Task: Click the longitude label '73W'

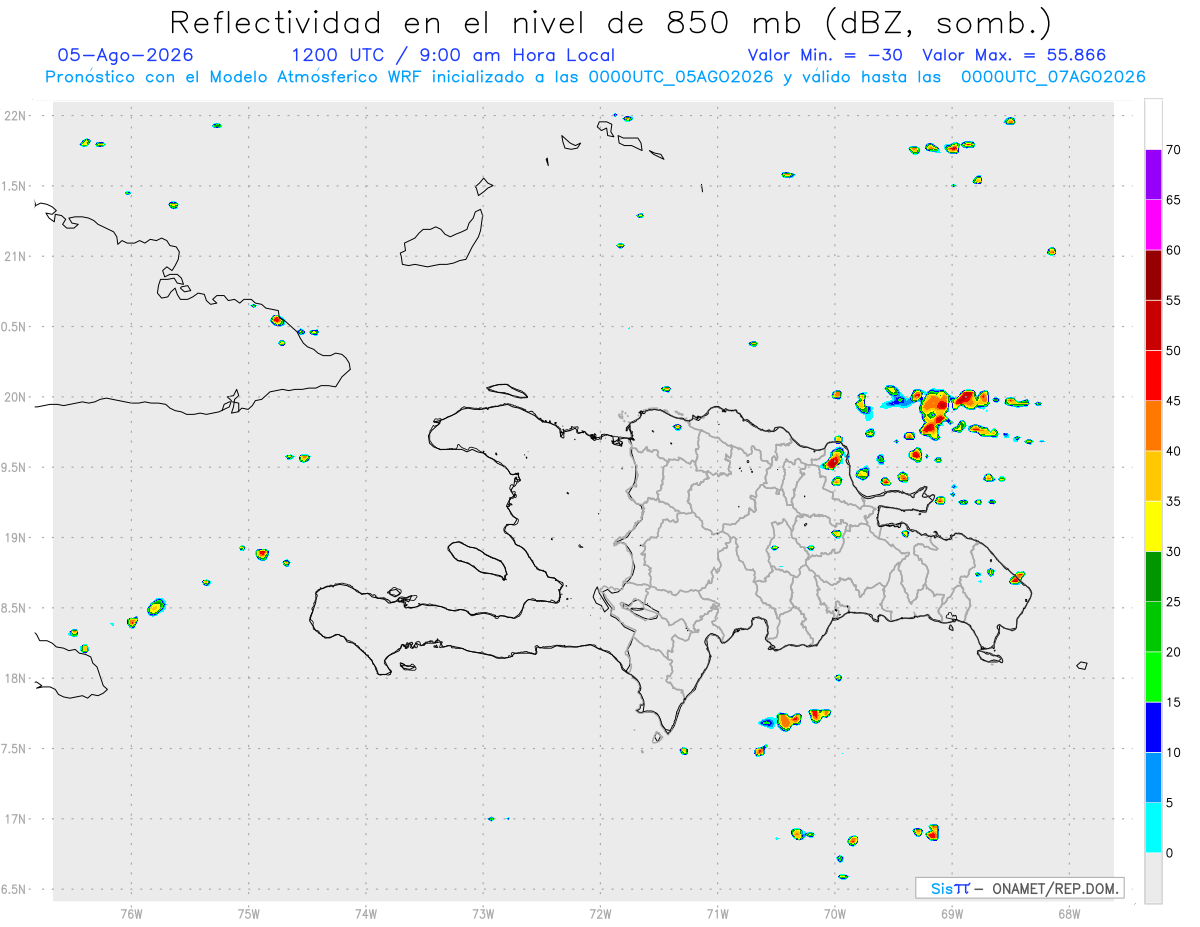Action: pyautogui.click(x=483, y=913)
